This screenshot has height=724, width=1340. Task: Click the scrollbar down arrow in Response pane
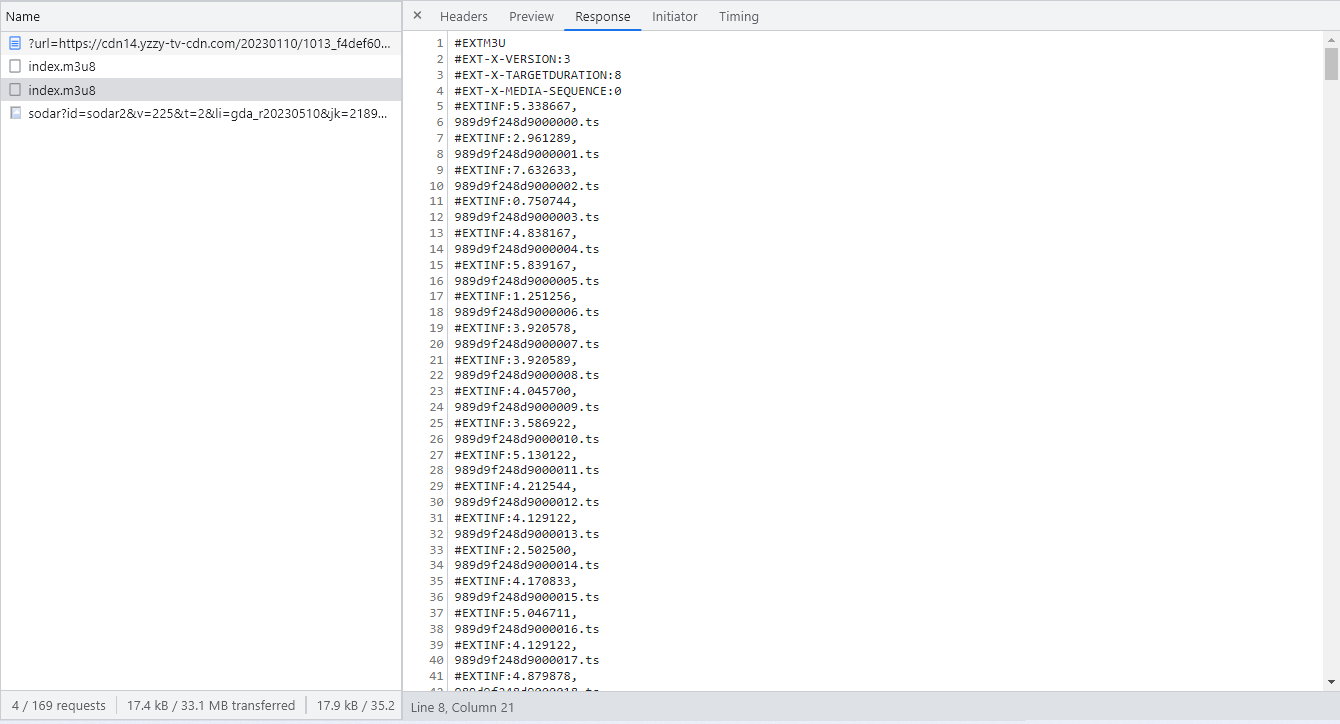tap(1331, 682)
